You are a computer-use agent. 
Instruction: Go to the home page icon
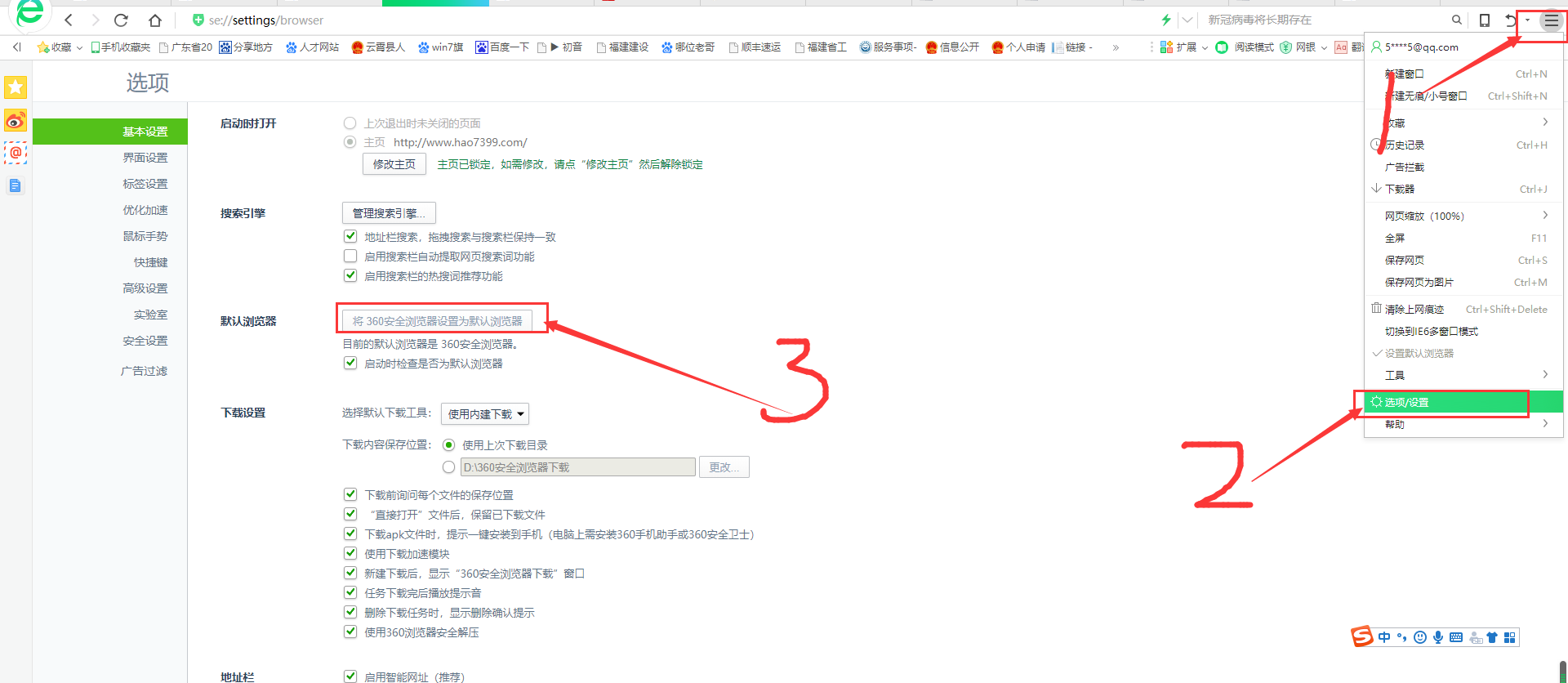[x=155, y=20]
